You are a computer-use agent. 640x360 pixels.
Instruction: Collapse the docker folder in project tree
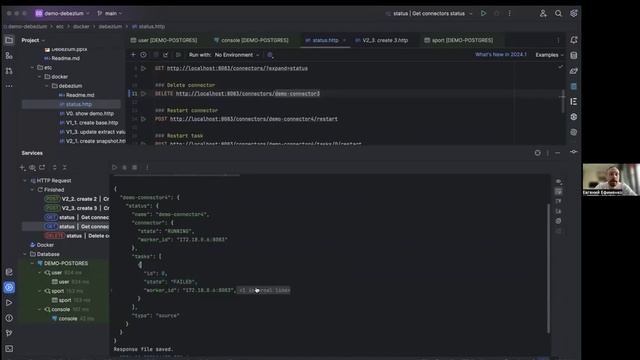tap(40, 76)
